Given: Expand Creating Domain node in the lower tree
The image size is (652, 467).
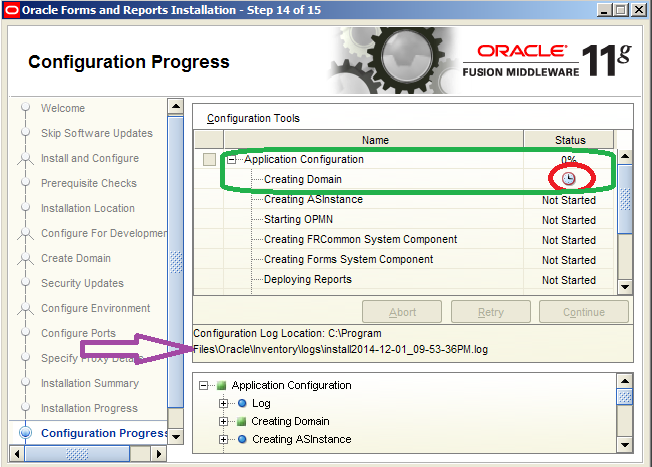Looking at the screenshot, I should [x=223, y=422].
